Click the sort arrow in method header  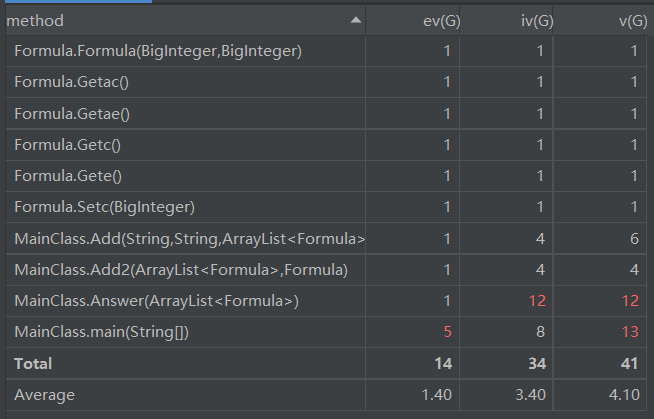pos(356,20)
